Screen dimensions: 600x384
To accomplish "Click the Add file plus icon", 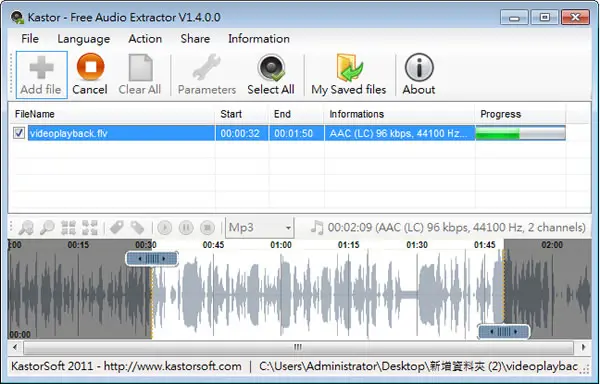I will click(41, 67).
